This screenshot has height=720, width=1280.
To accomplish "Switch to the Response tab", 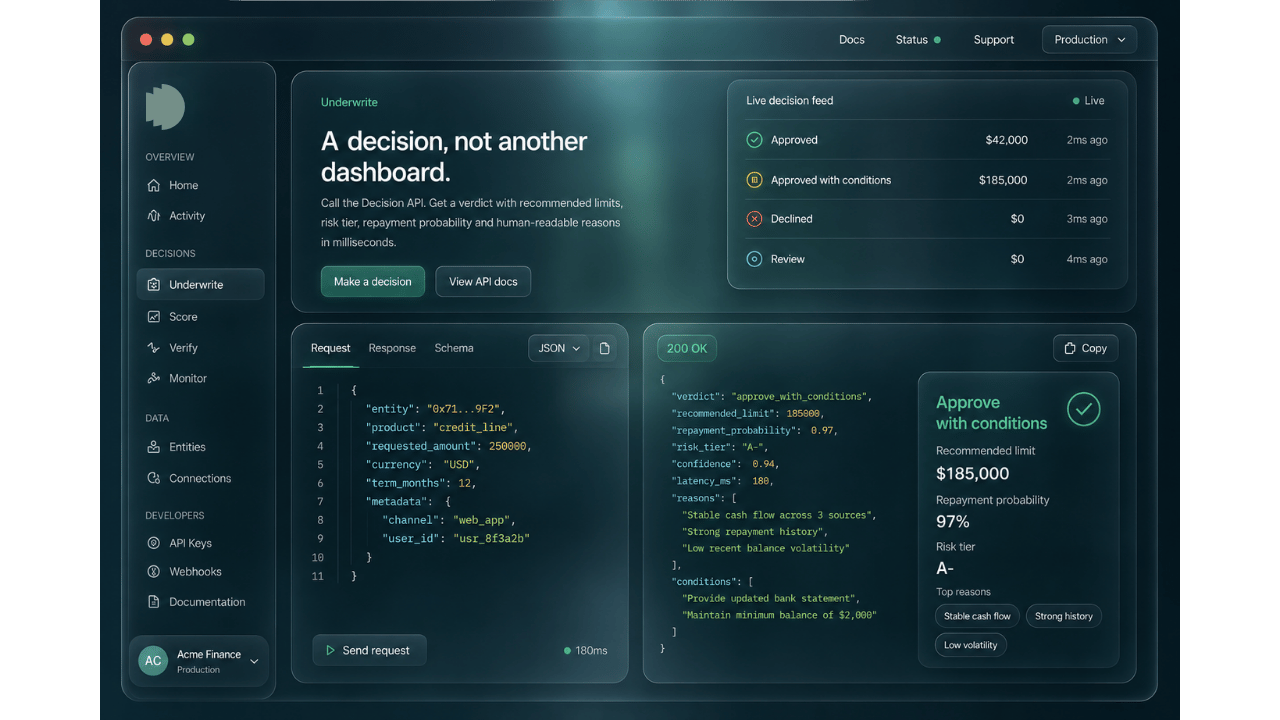I will [x=392, y=348].
